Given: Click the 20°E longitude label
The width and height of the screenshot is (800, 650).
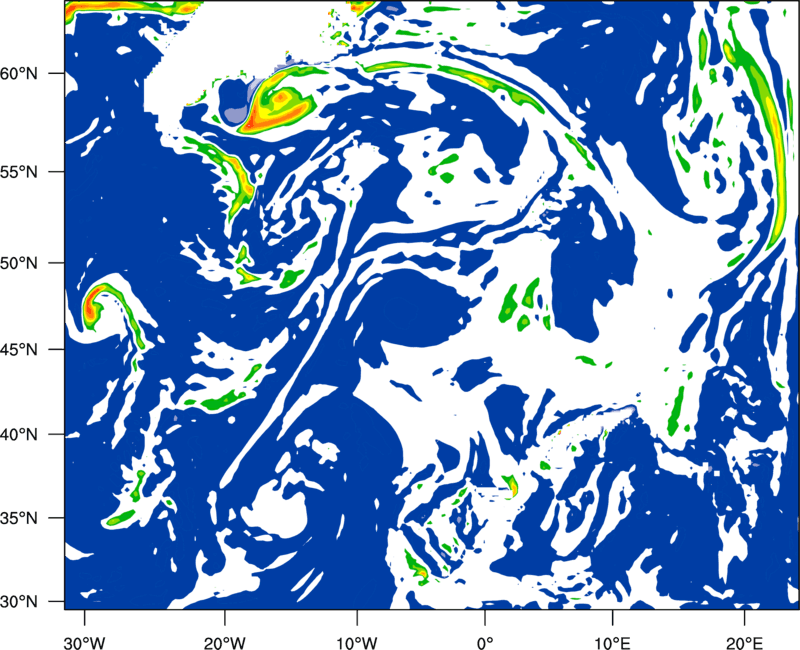Looking at the screenshot, I should pos(744,643).
